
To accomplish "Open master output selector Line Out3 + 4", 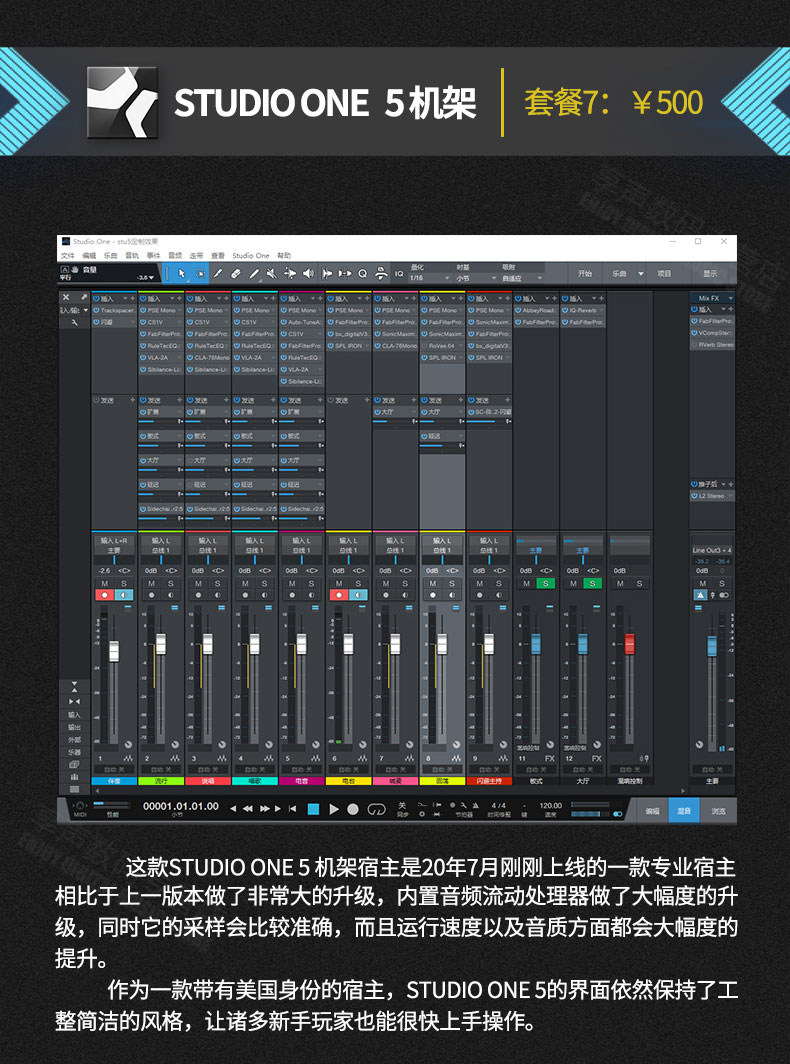I will [712, 550].
